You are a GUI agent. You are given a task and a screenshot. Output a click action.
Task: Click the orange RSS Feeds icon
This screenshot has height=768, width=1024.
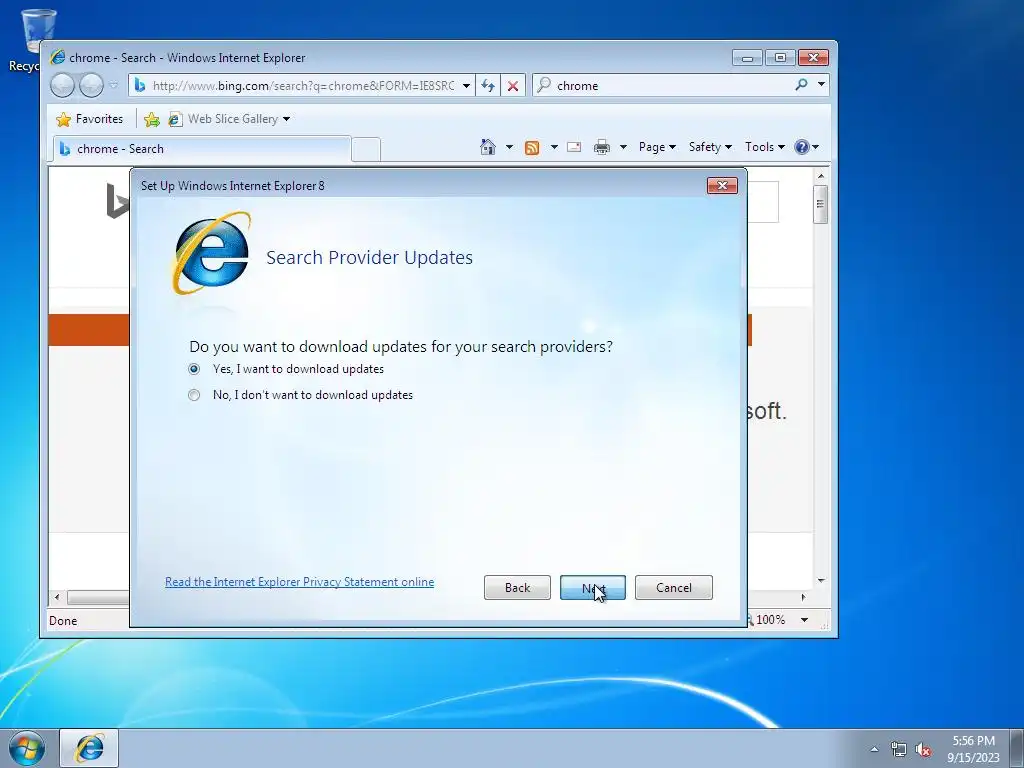(x=532, y=148)
